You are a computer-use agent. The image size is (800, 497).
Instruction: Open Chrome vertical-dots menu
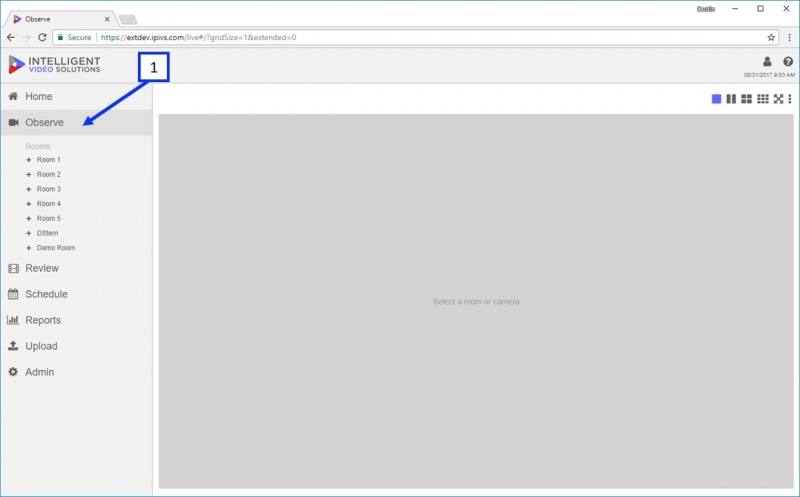789,37
